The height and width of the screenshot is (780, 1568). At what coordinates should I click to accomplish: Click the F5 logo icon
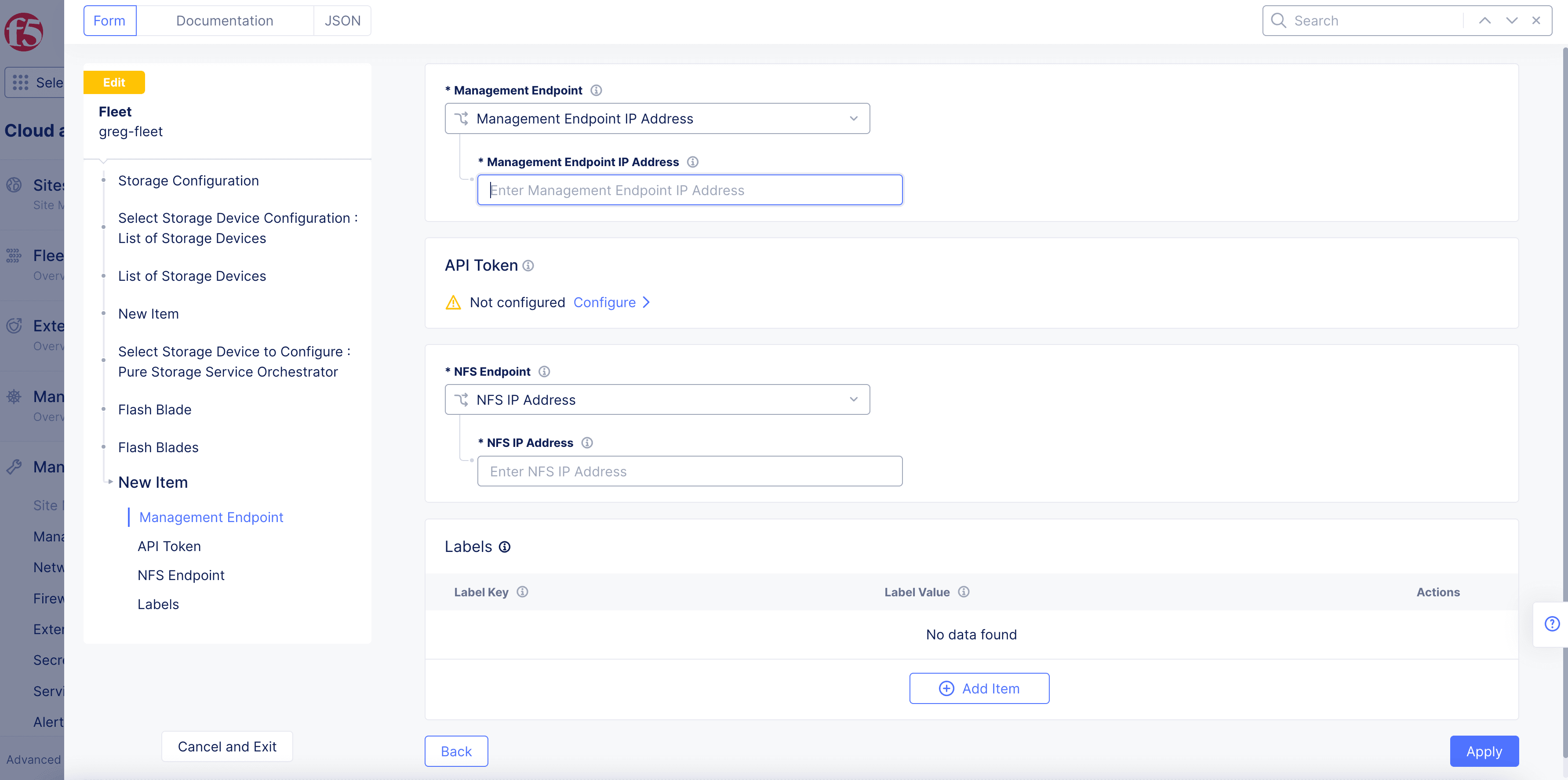click(x=24, y=31)
